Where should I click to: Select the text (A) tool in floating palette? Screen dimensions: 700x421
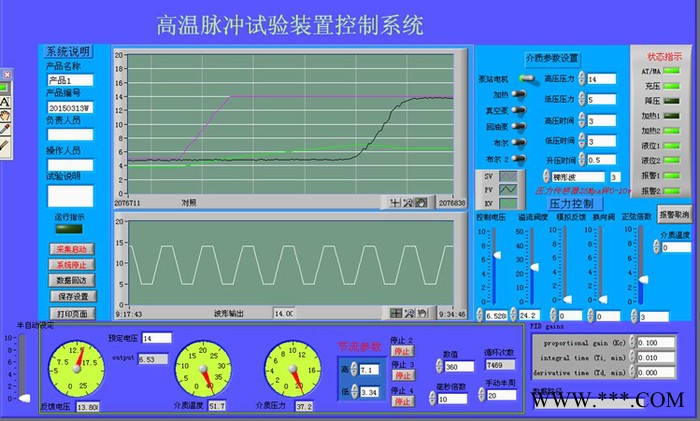pyautogui.click(x=5, y=102)
